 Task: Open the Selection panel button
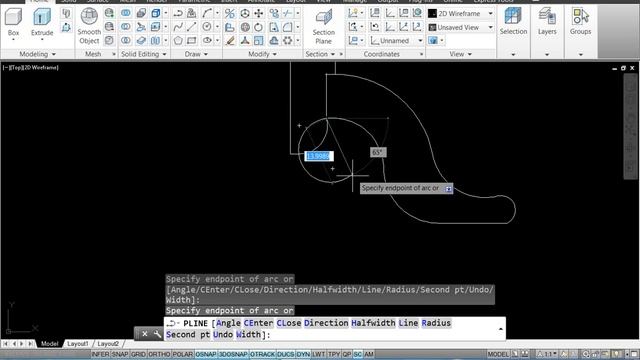pos(513,21)
